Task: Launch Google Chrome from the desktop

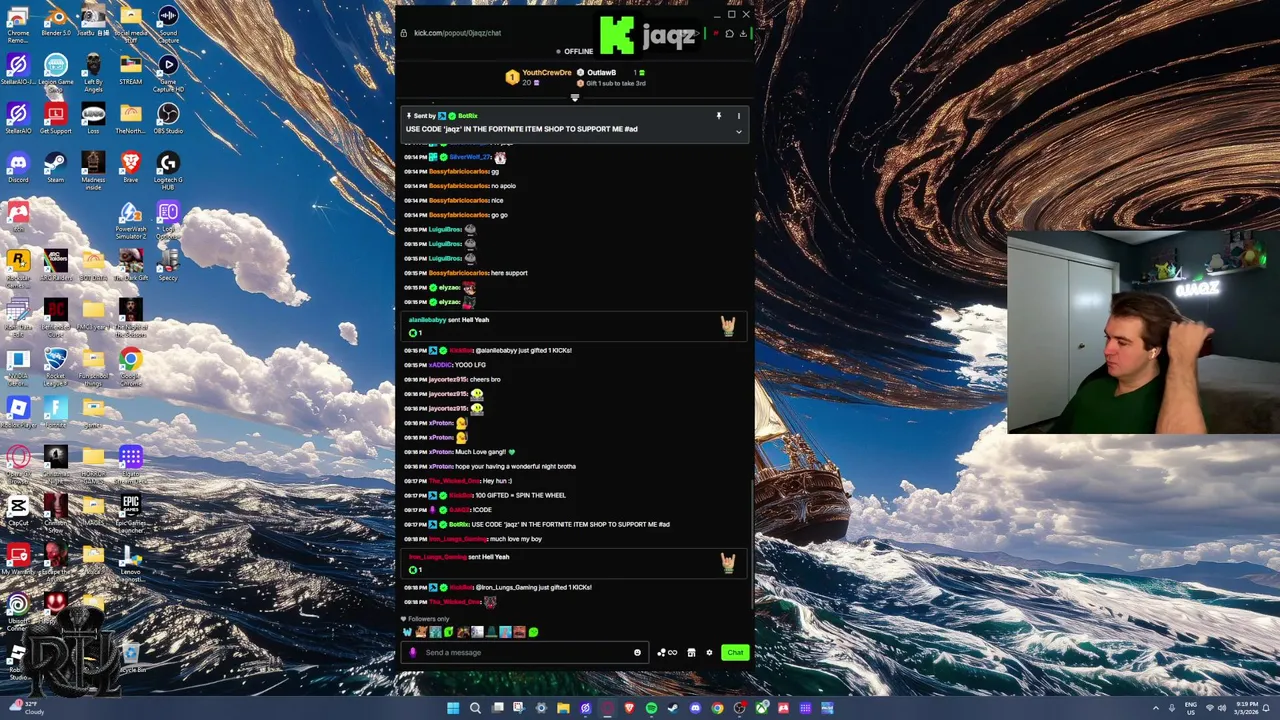Action: (130, 367)
